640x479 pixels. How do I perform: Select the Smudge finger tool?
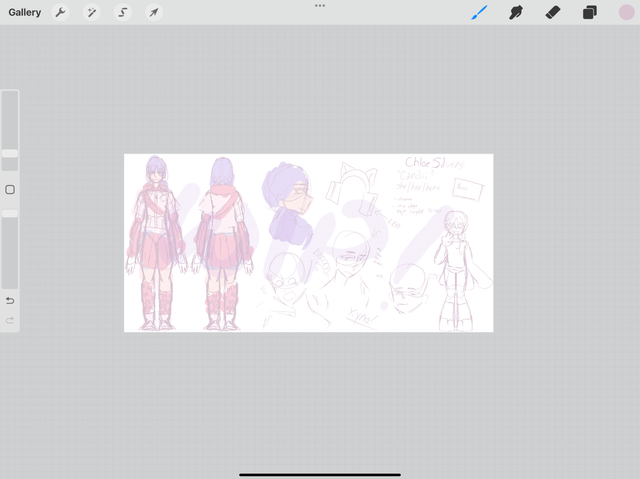tap(516, 12)
